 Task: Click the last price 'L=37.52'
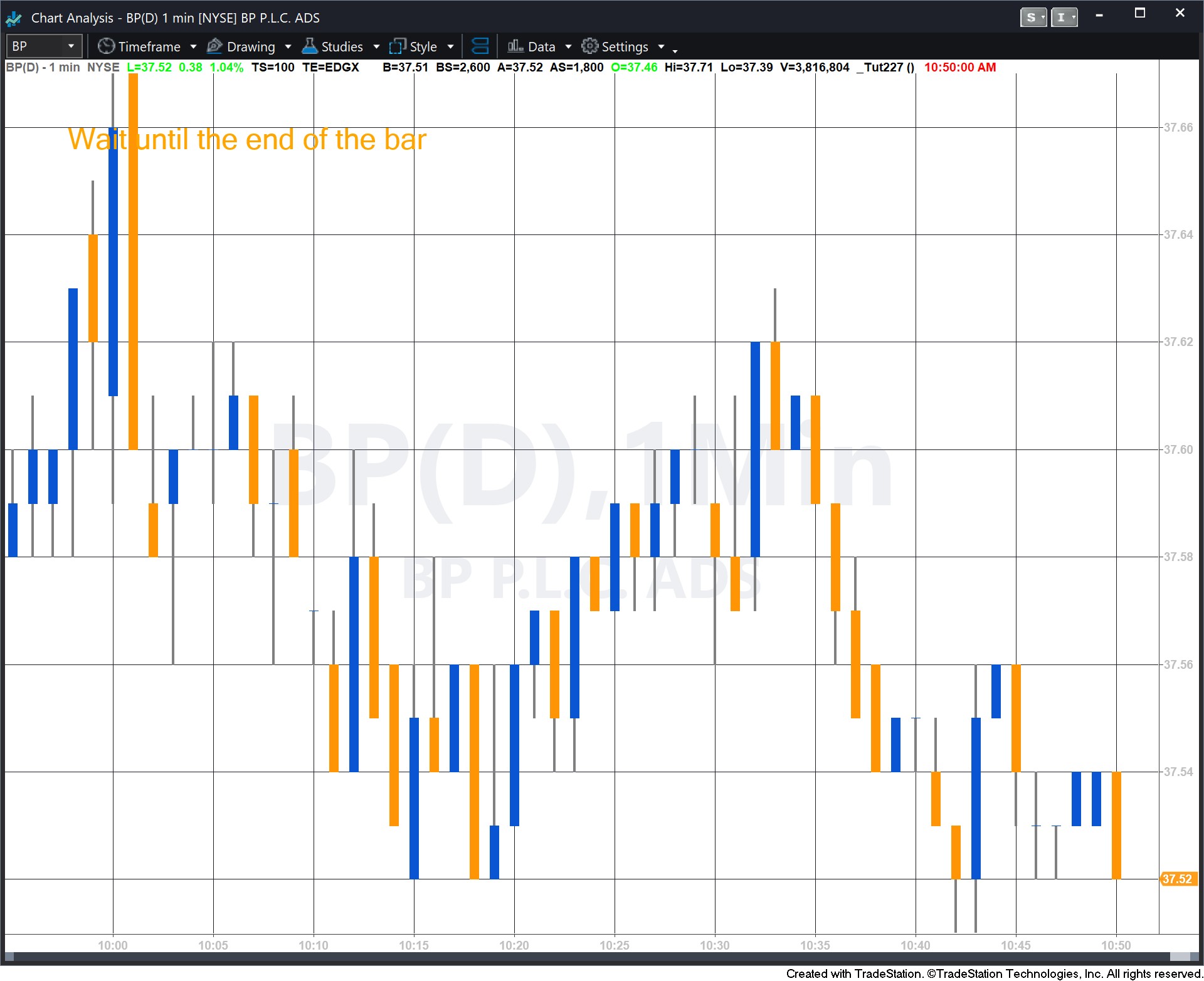(149, 68)
